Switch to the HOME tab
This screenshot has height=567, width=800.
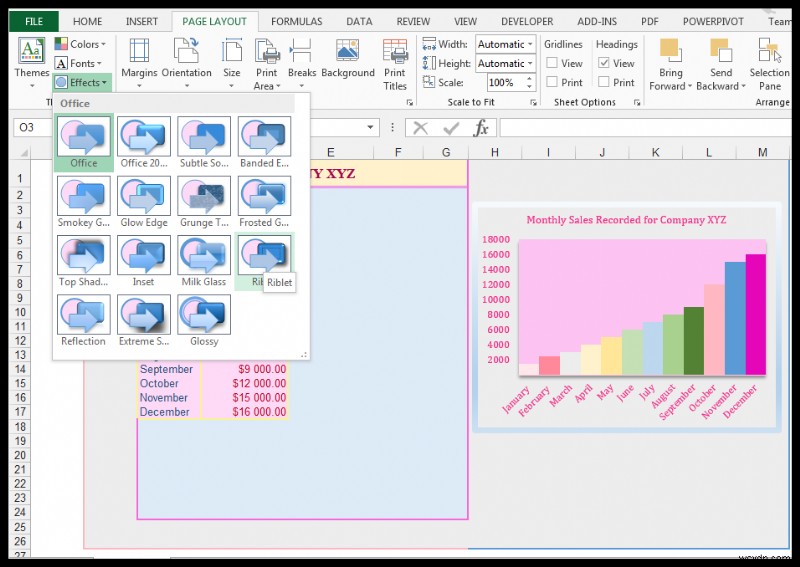click(x=87, y=21)
